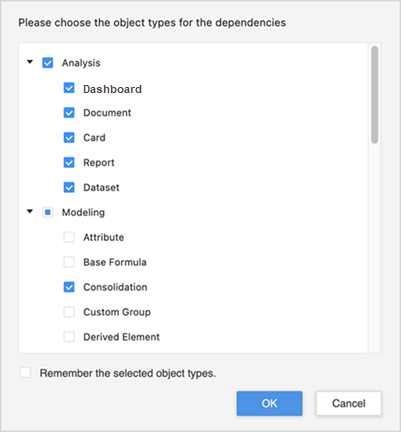Uncheck the Consolidation checkbox
This screenshot has height=432, width=401.
69,287
